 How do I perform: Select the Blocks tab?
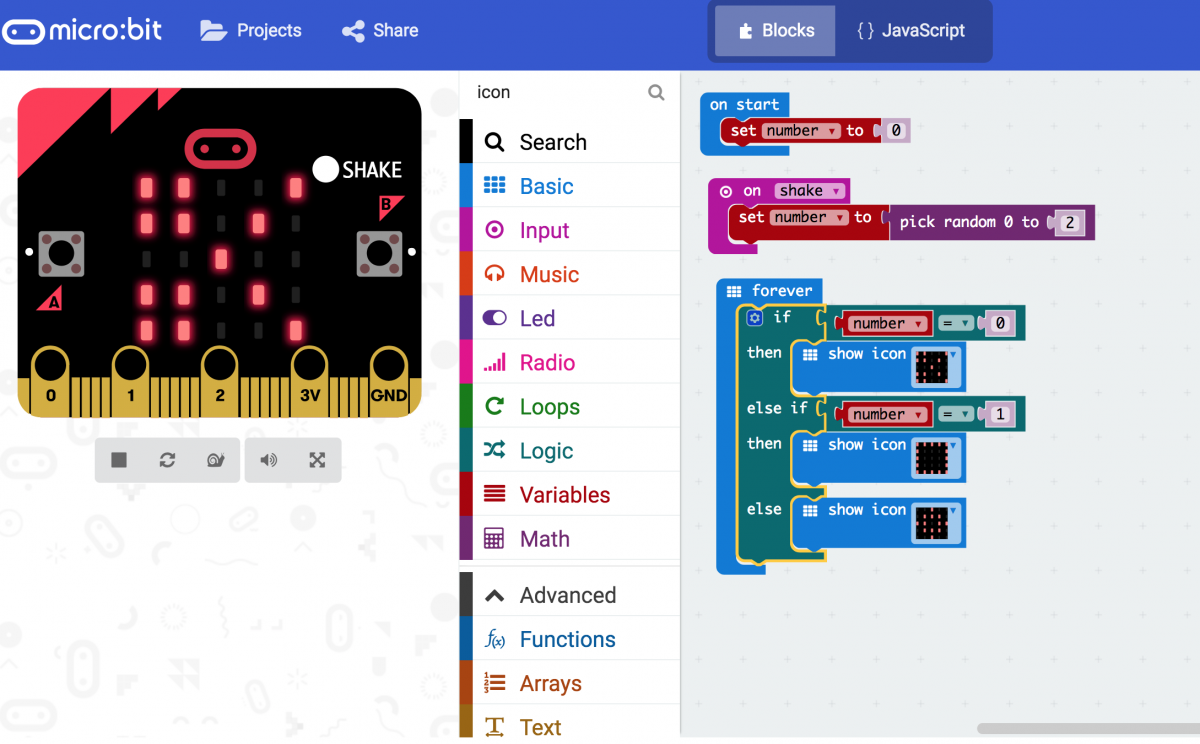773,30
